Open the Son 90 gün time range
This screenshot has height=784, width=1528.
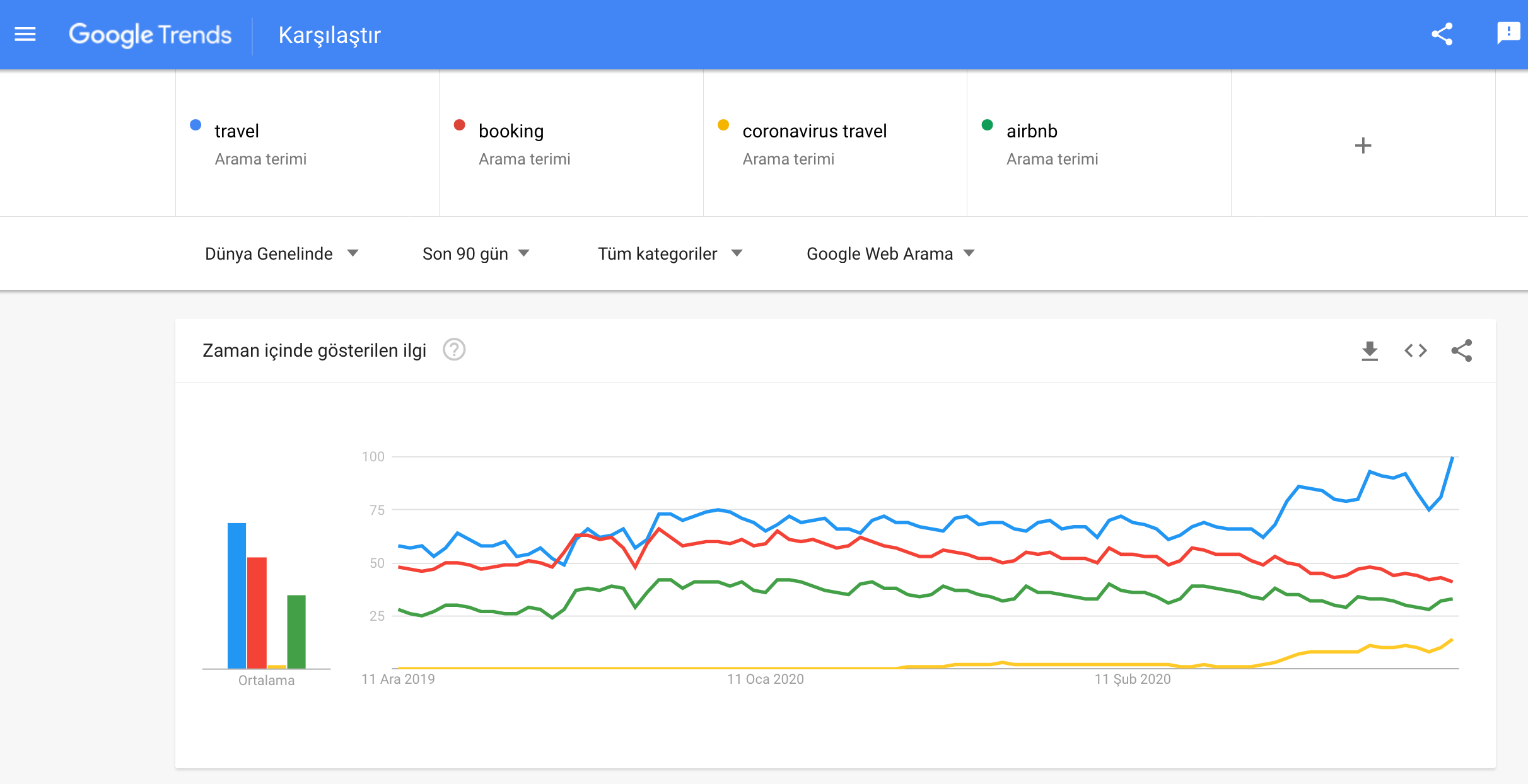475,253
